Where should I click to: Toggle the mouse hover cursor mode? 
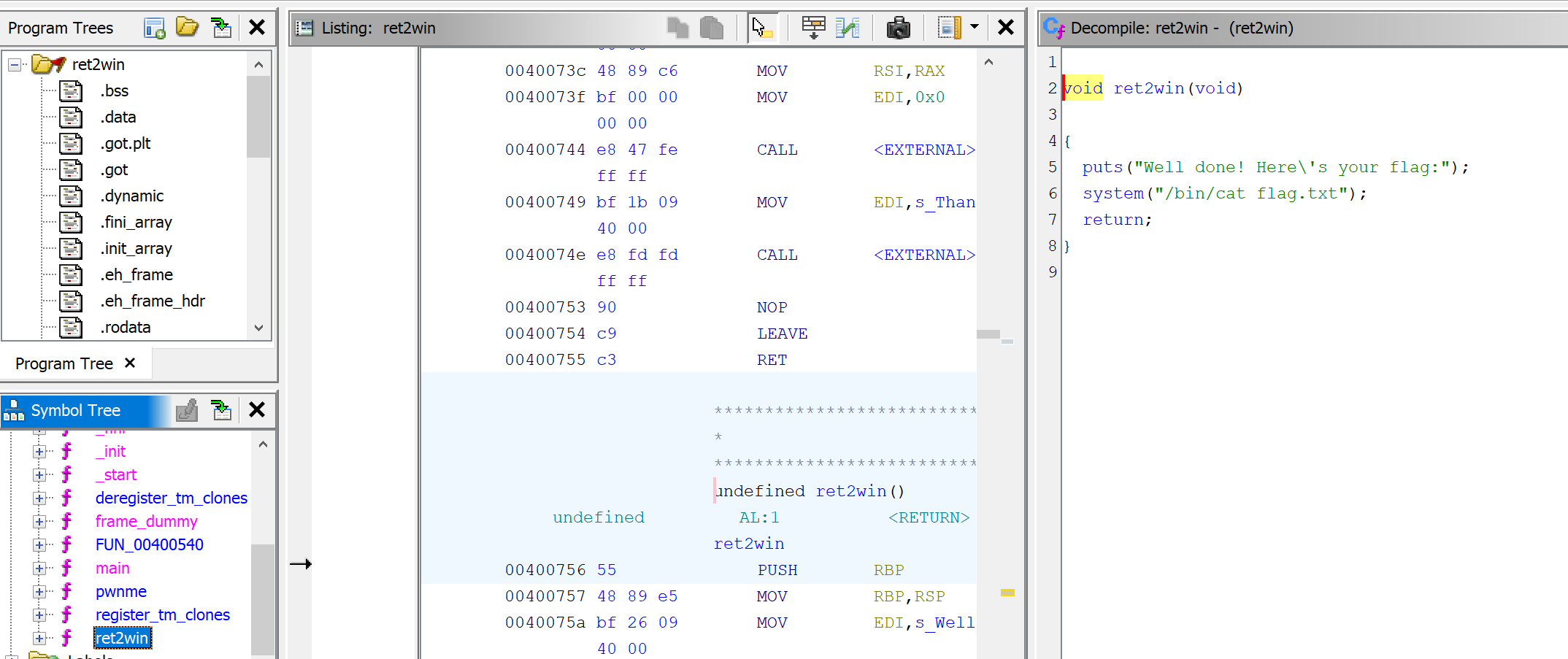pos(762,28)
